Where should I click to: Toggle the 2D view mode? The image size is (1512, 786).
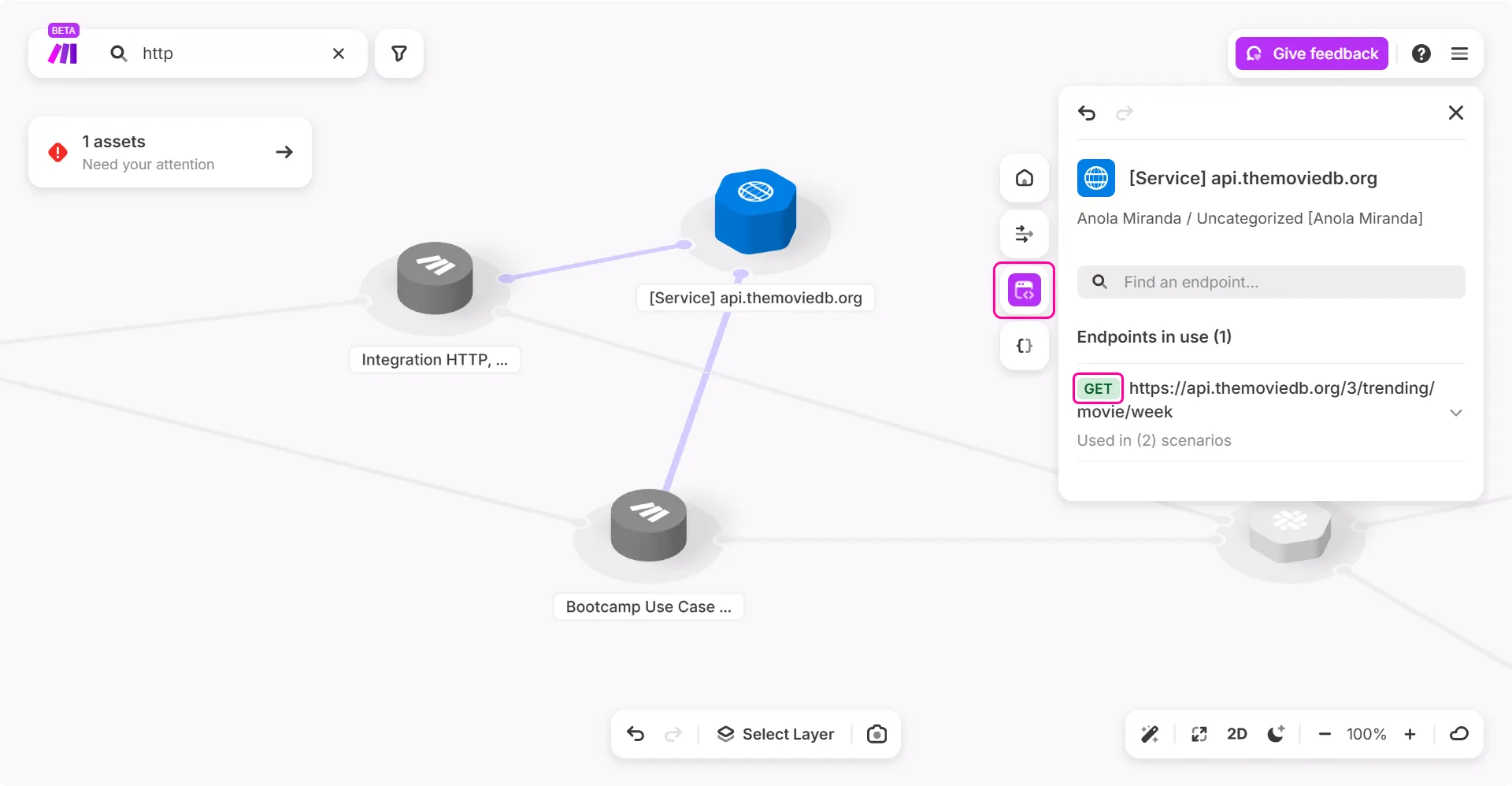point(1237,734)
